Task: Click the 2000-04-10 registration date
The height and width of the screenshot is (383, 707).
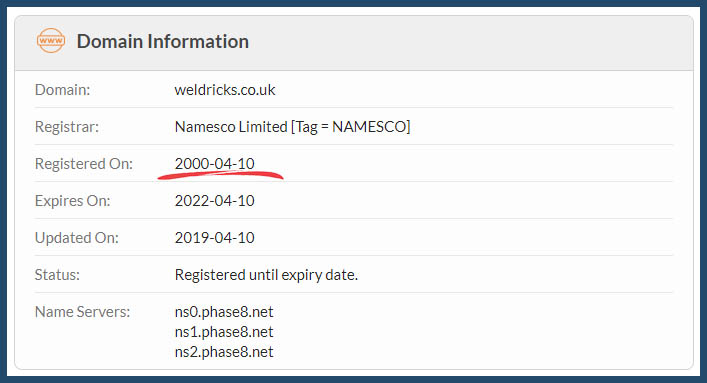Action: click(x=215, y=163)
